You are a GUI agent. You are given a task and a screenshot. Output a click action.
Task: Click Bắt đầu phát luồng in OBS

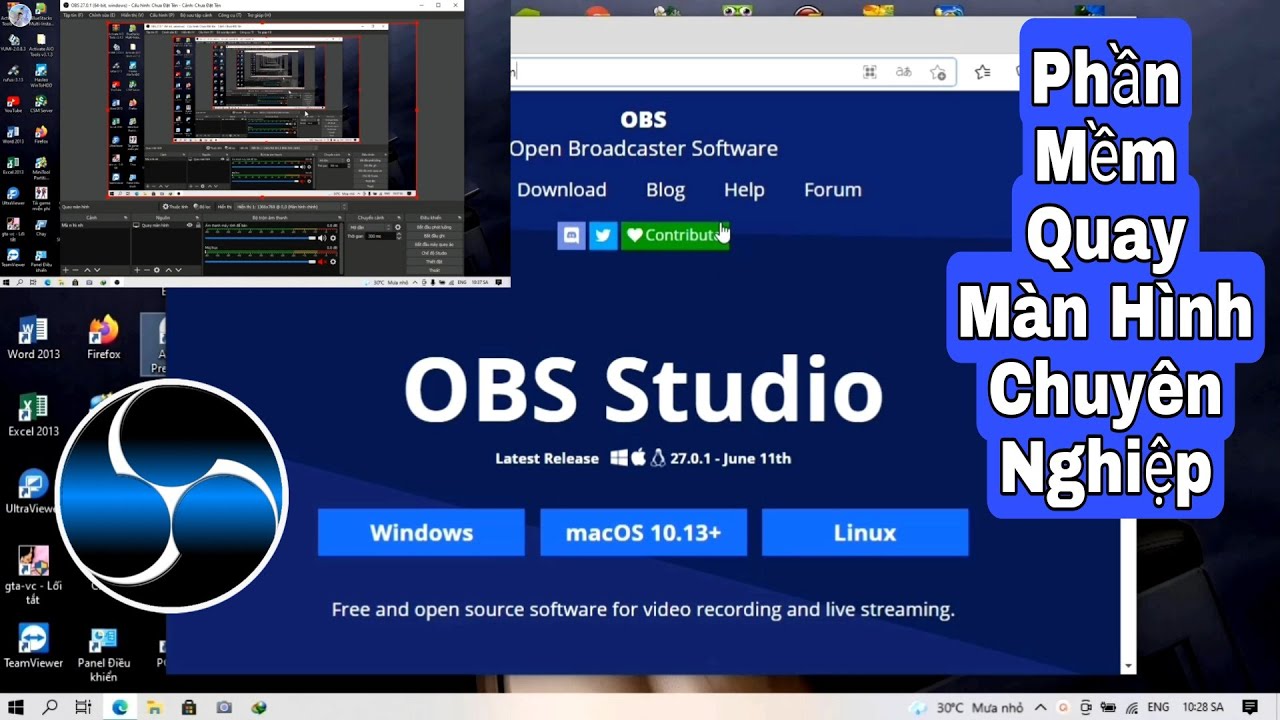pyautogui.click(x=434, y=227)
